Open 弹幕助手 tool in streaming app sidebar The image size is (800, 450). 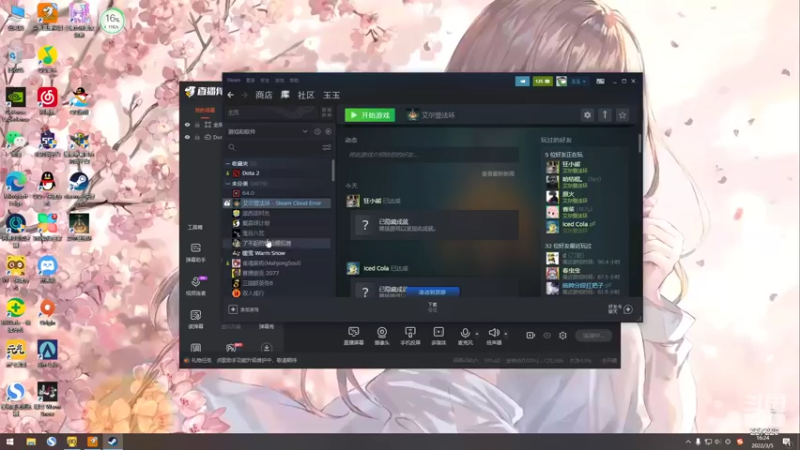coord(195,253)
